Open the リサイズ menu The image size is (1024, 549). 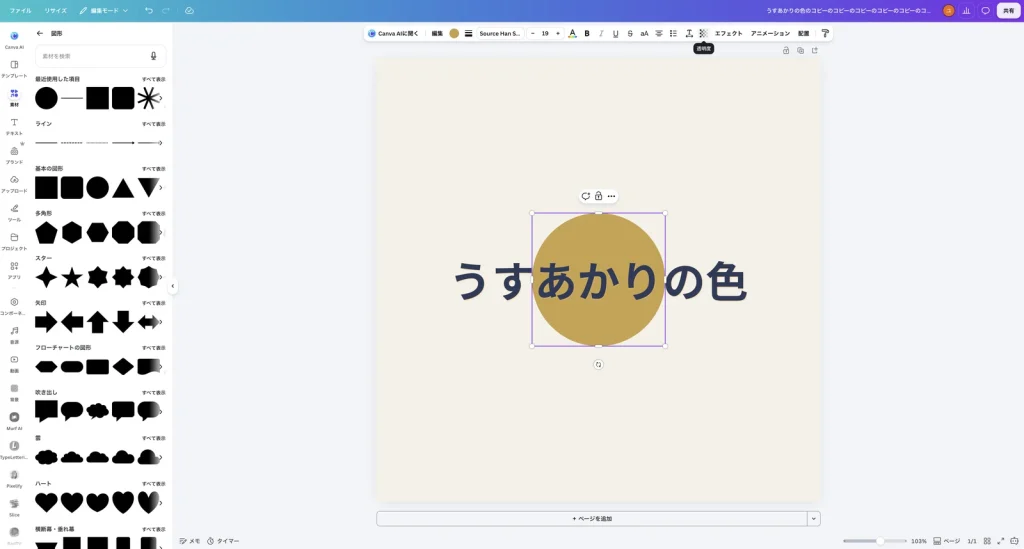56,10
